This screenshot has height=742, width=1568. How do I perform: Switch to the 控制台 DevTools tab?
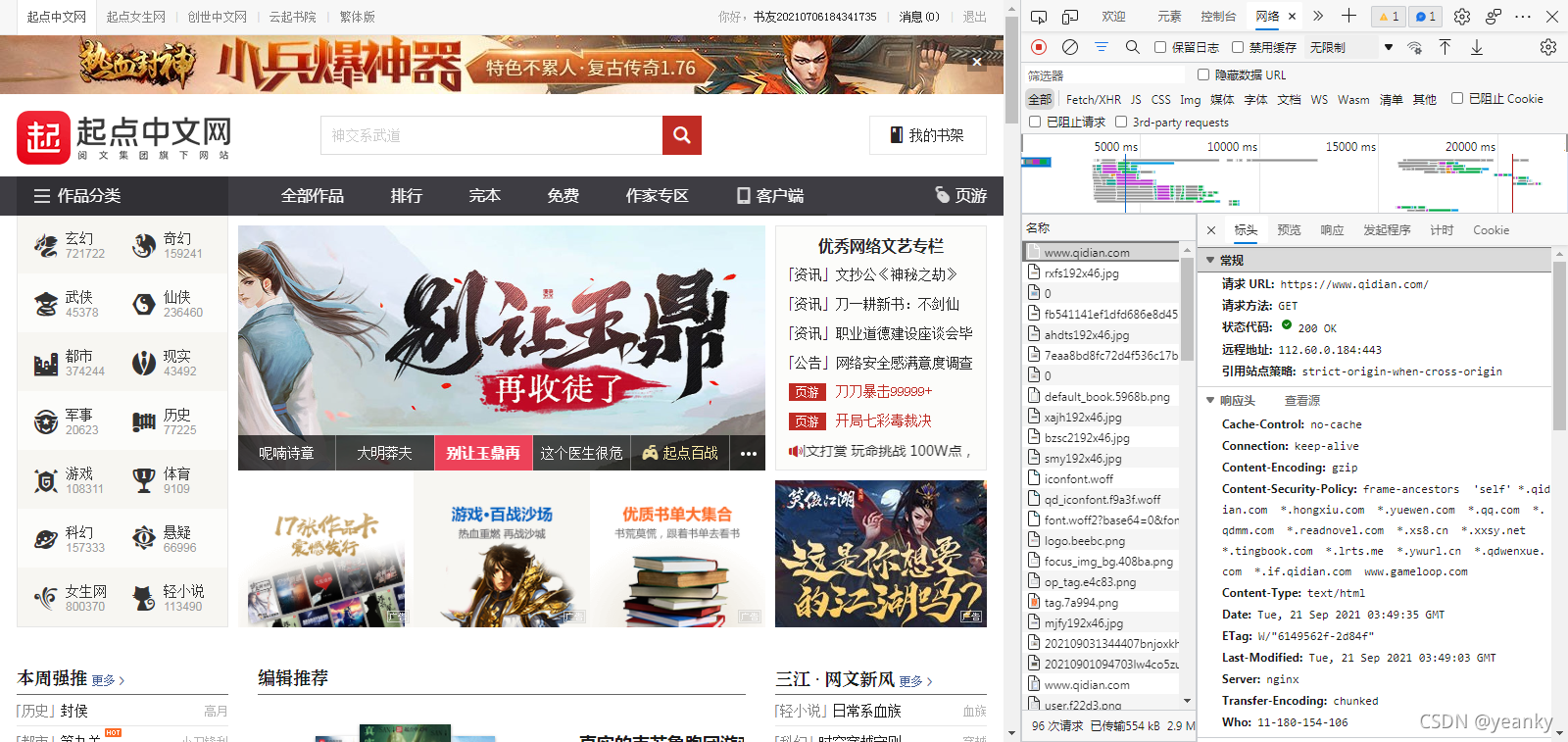click(x=1218, y=17)
